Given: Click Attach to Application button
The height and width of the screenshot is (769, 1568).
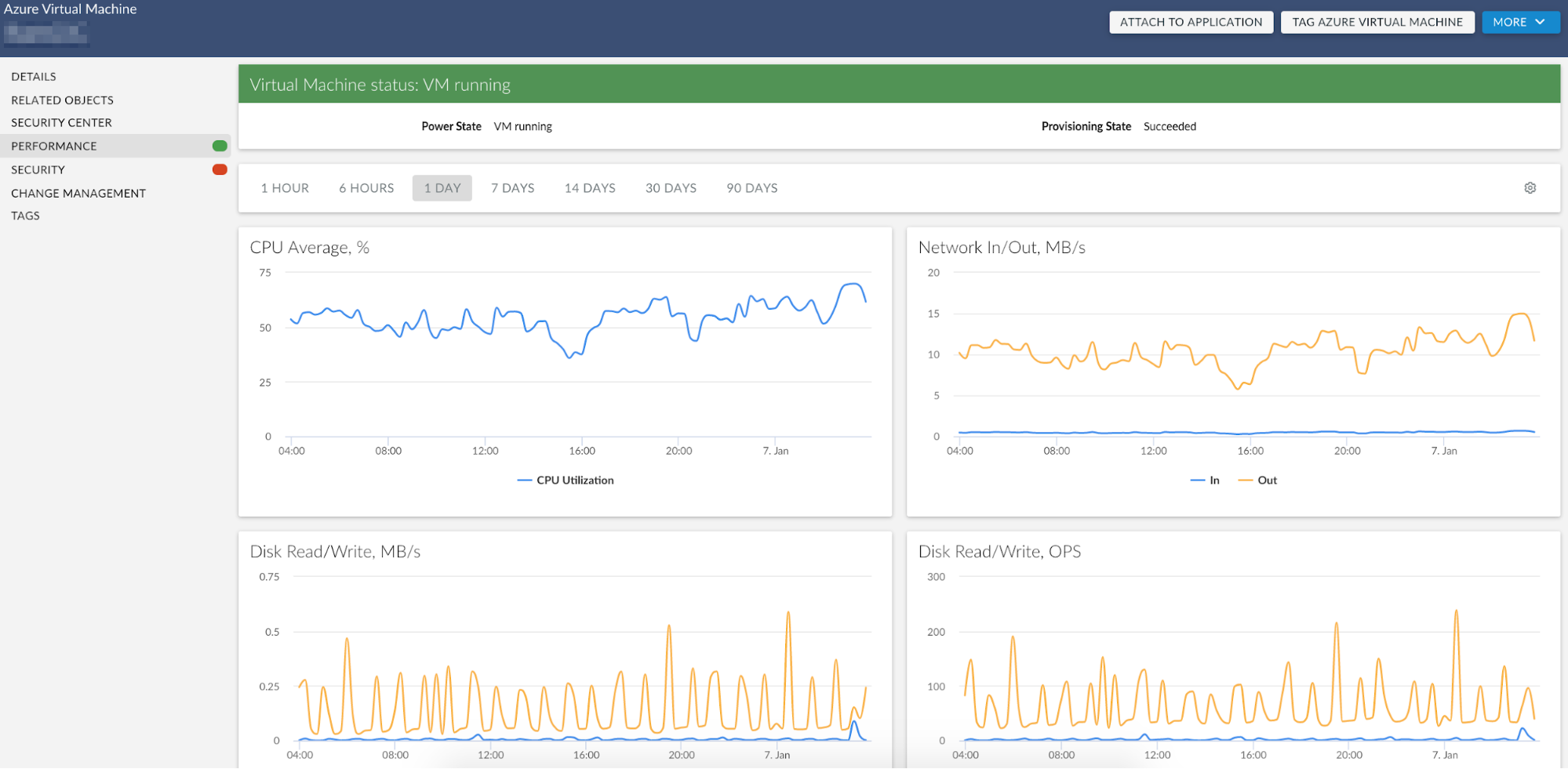Looking at the screenshot, I should [1191, 22].
